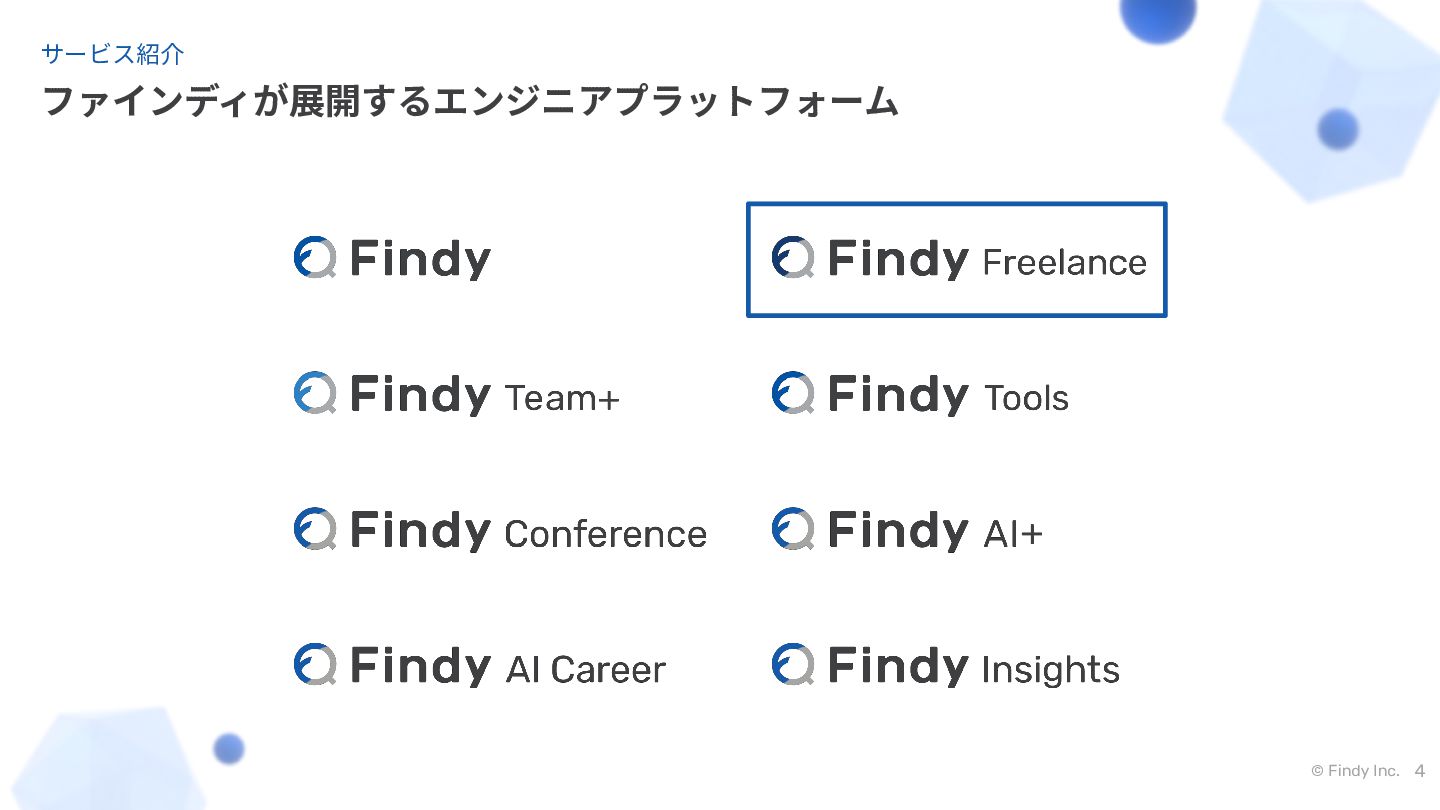Click the © Findy Inc. copyright footer

pyautogui.click(x=1355, y=771)
